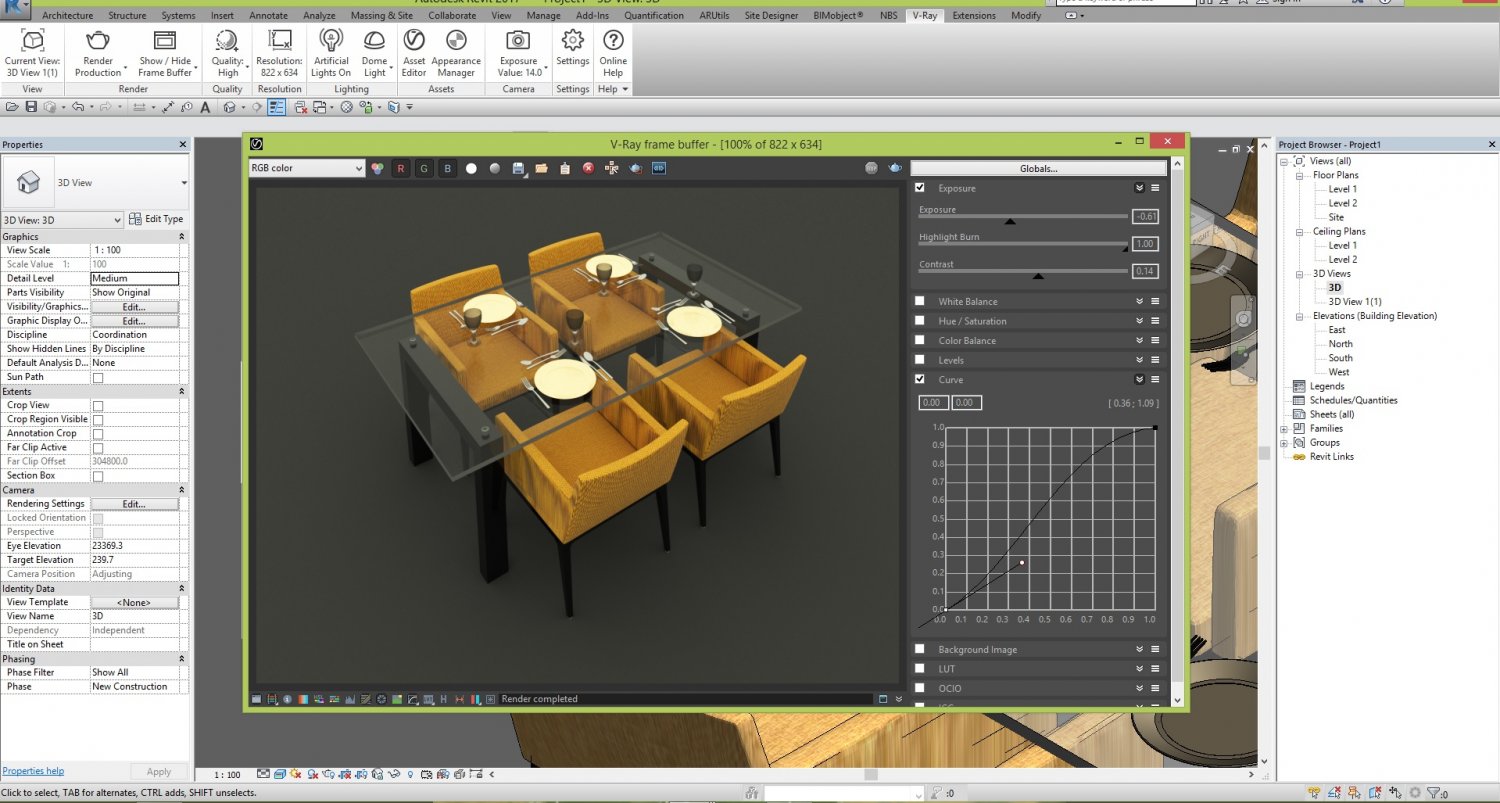Enable the White Balance correction checkbox
Screen dimensions: 1500x803
[920, 301]
